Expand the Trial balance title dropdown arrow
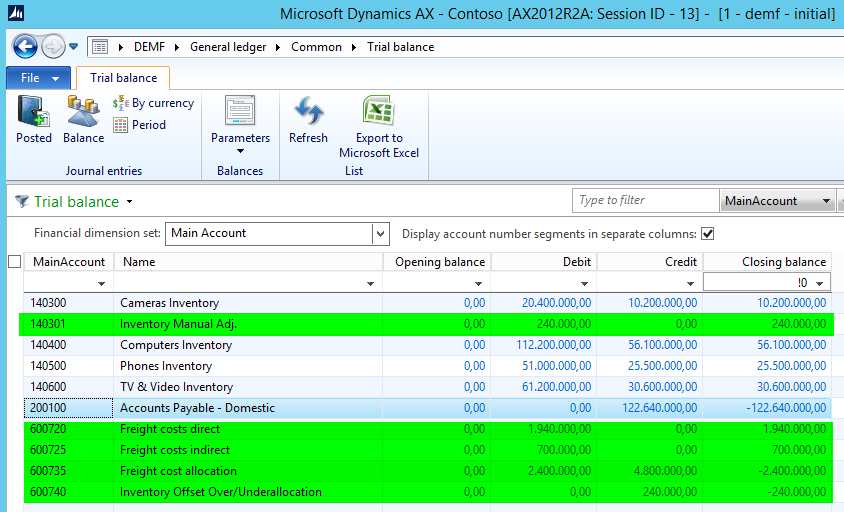The width and height of the screenshot is (844, 512). click(130, 202)
